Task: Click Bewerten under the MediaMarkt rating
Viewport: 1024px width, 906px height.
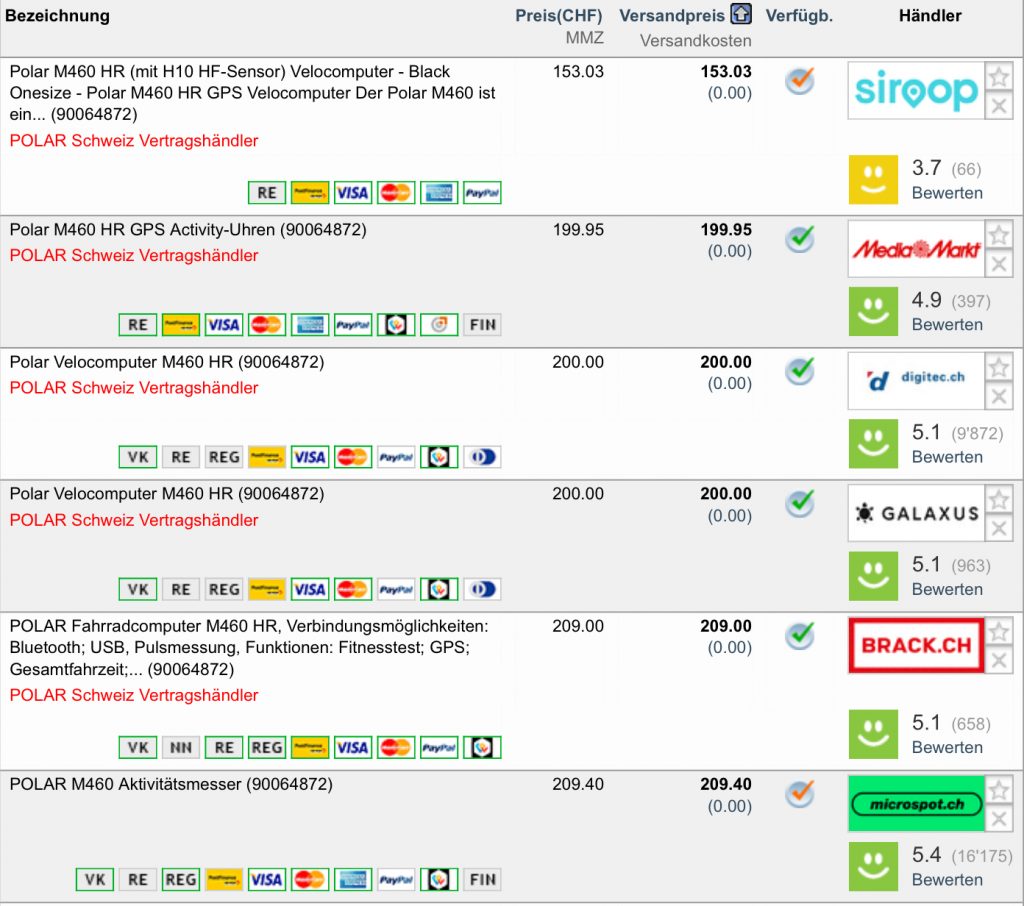Action: click(947, 325)
